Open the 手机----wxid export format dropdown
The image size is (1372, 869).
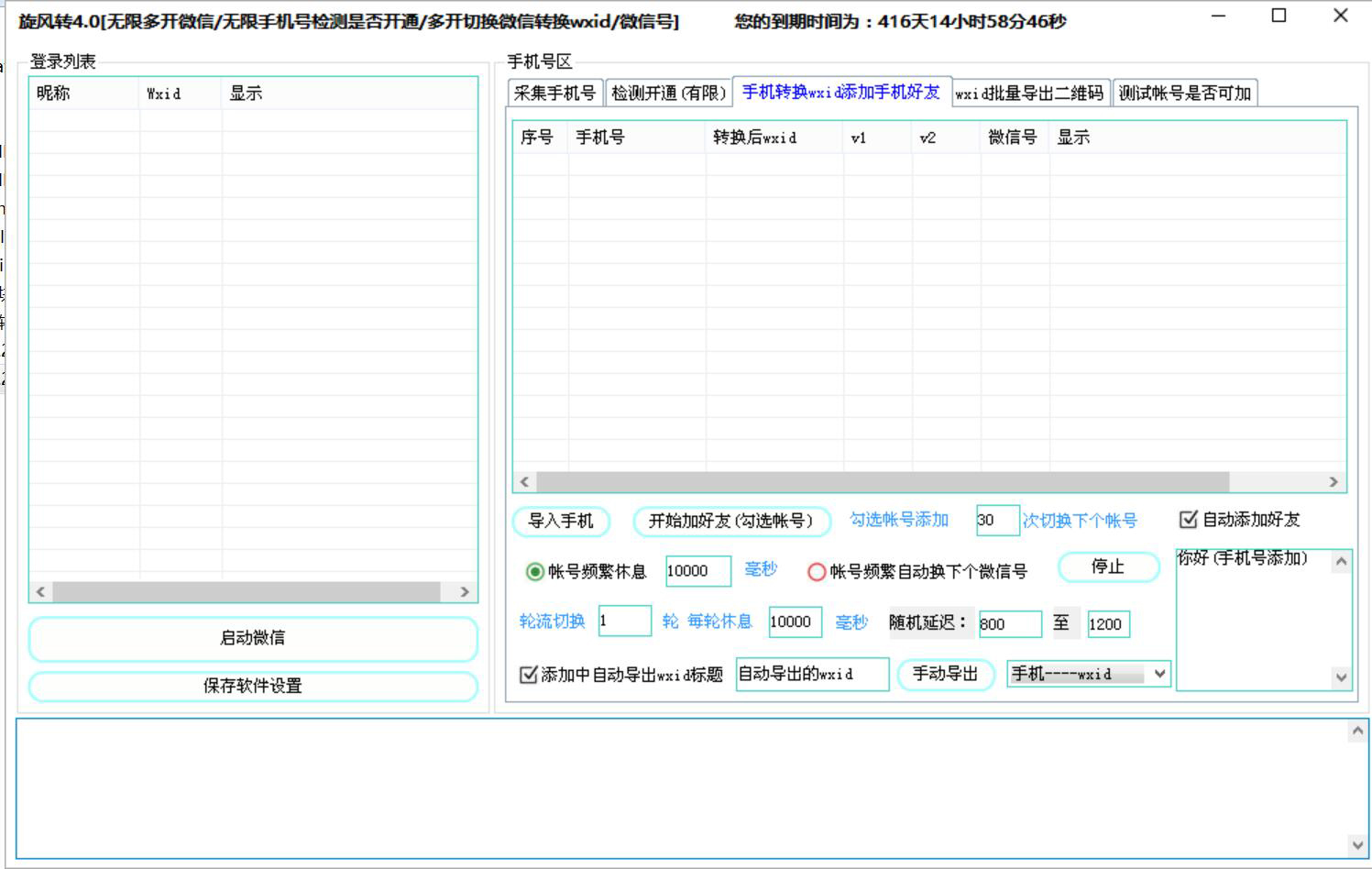(x=1089, y=674)
